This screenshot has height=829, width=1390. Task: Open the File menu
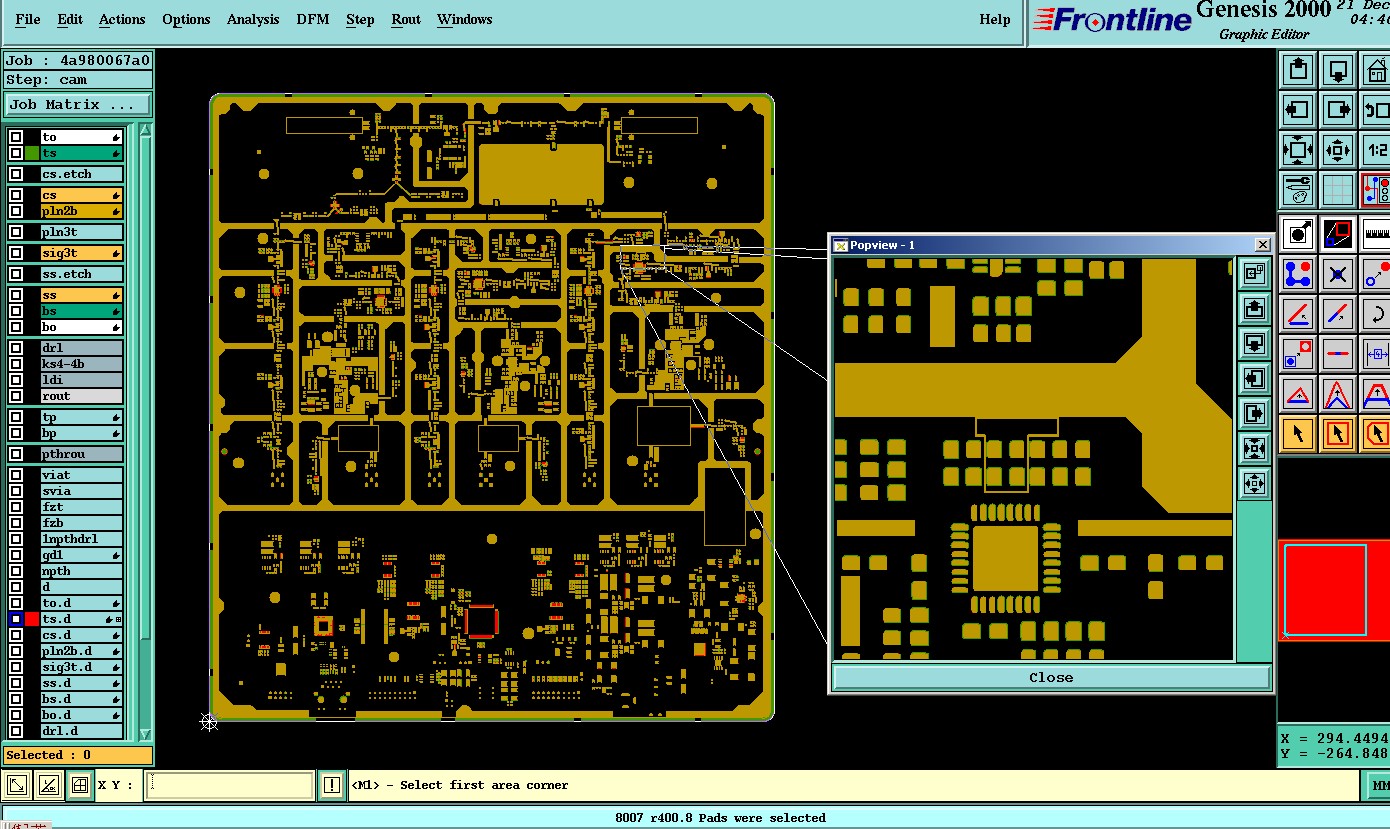pyautogui.click(x=28, y=19)
